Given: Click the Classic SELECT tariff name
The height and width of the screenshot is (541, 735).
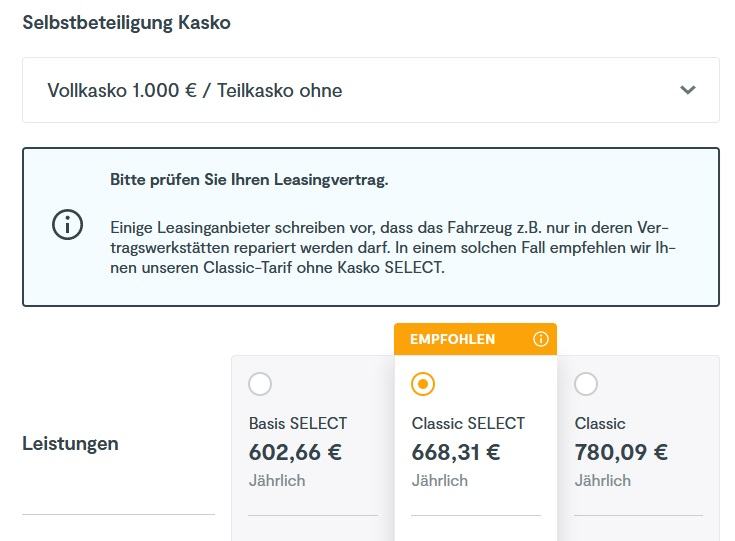Looking at the screenshot, I should (x=468, y=423).
